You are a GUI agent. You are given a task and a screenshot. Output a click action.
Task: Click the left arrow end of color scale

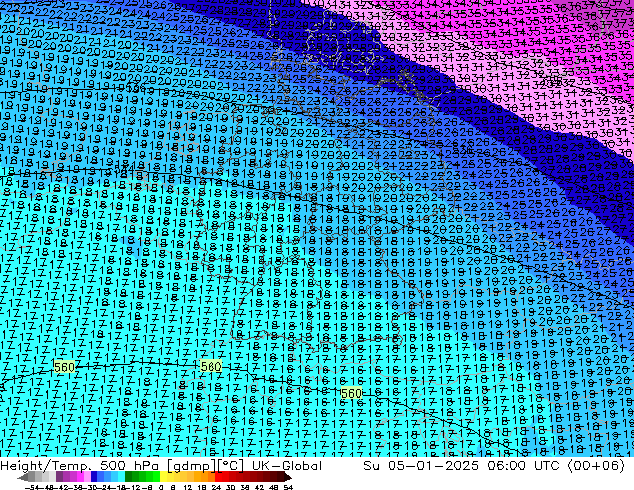(22, 478)
